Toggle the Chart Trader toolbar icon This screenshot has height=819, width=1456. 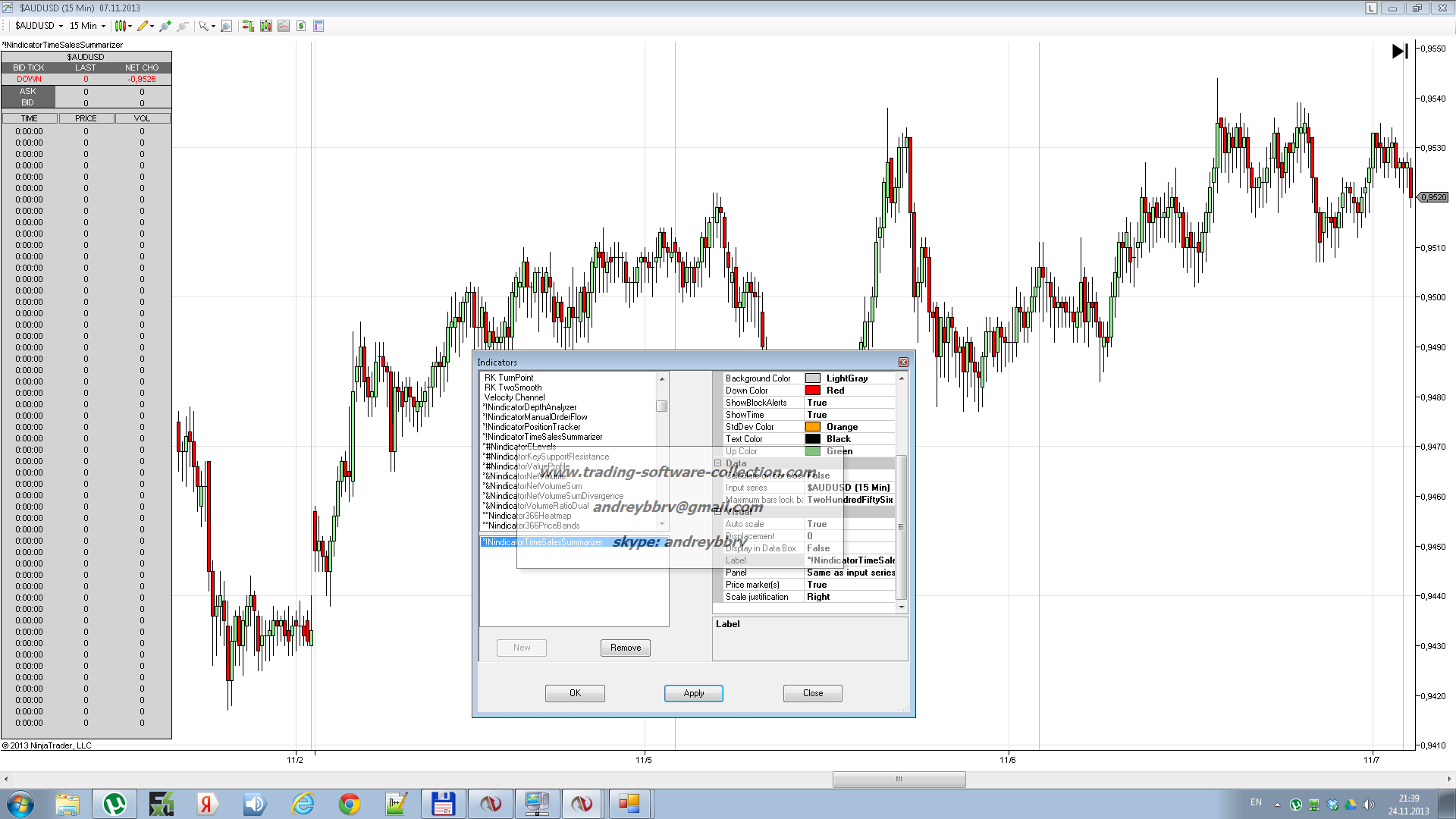coord(248,26)
